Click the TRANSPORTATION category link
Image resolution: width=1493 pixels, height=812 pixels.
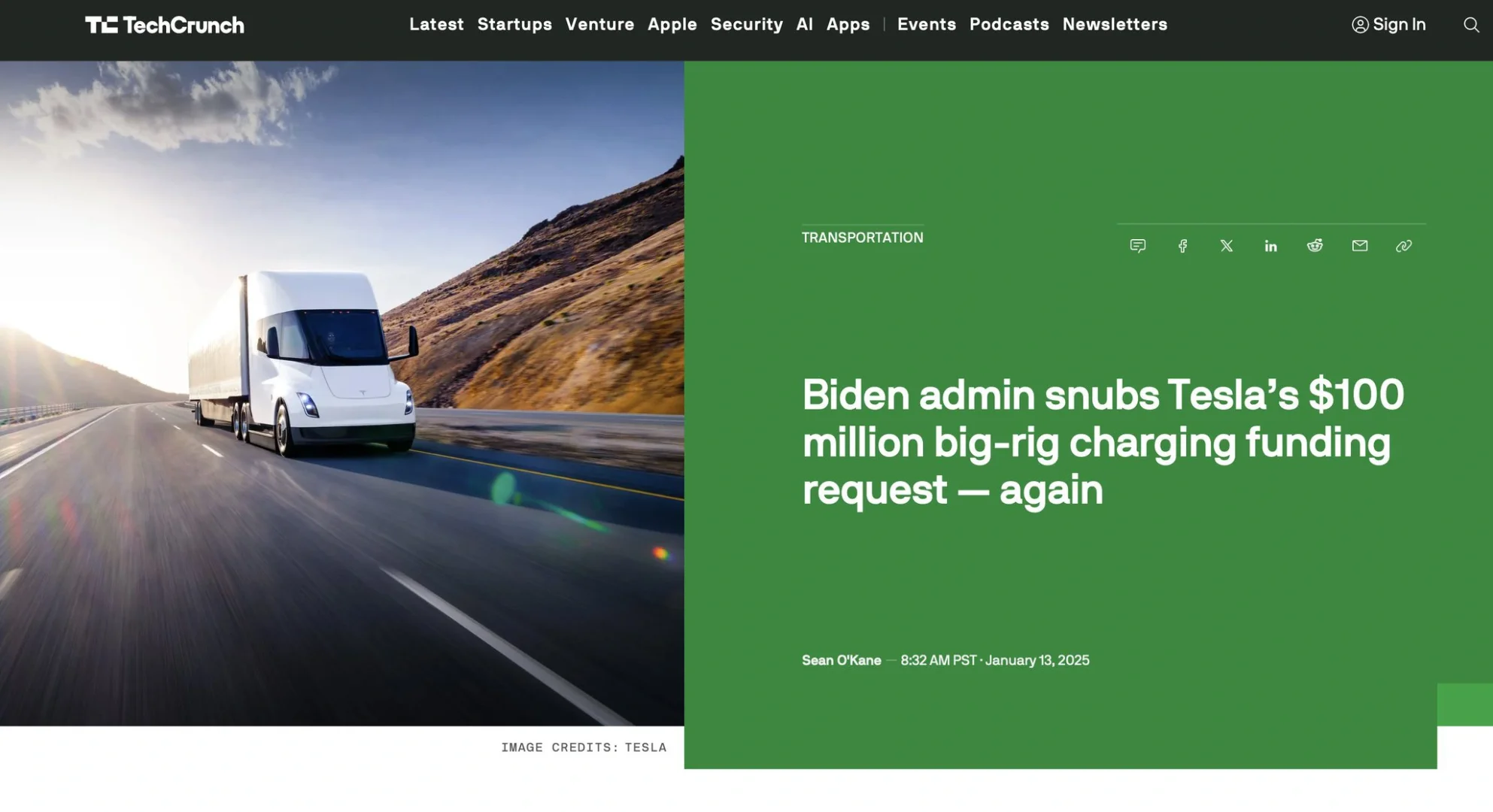[862, 238]
